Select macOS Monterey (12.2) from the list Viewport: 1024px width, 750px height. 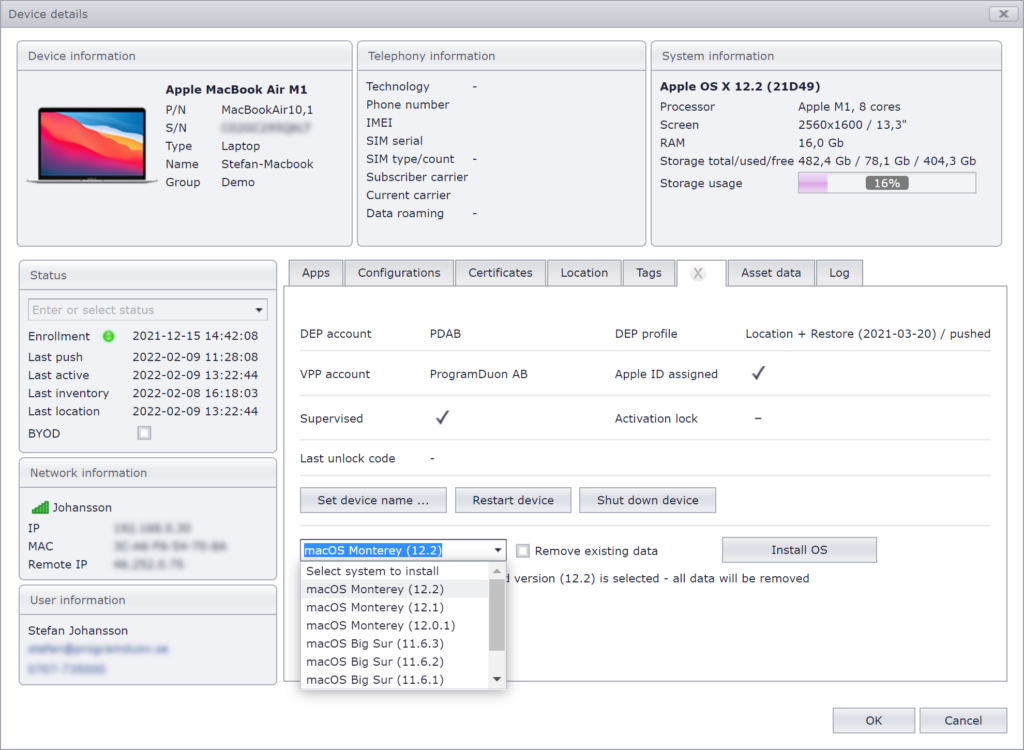coord(394,589)
